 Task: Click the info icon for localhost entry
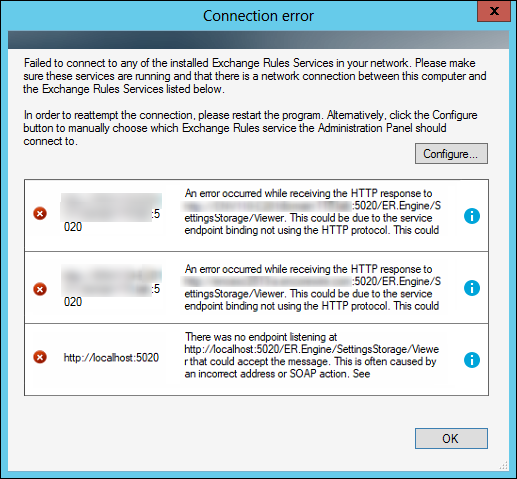pyautogui.click(x=472, y=360)
